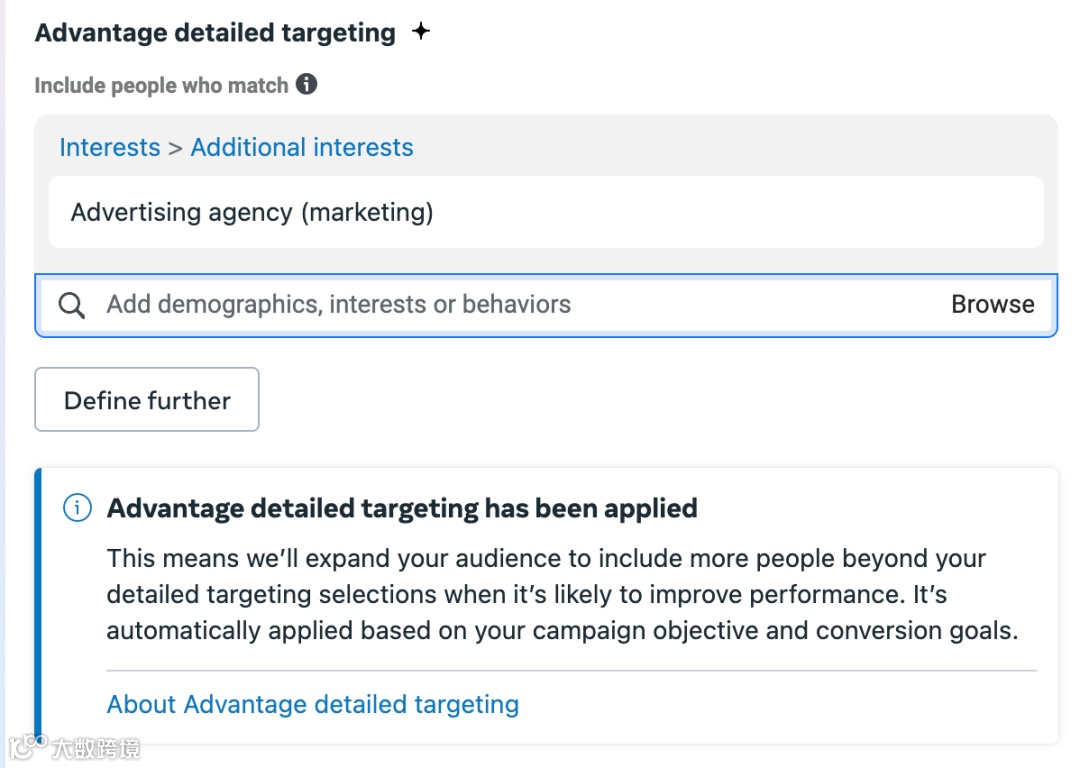Image resolution: width=1080 pixels, height=768 pixels.
Task: Click the breadcrumb arrow separator after Interests
Action: tap(175, 148)
